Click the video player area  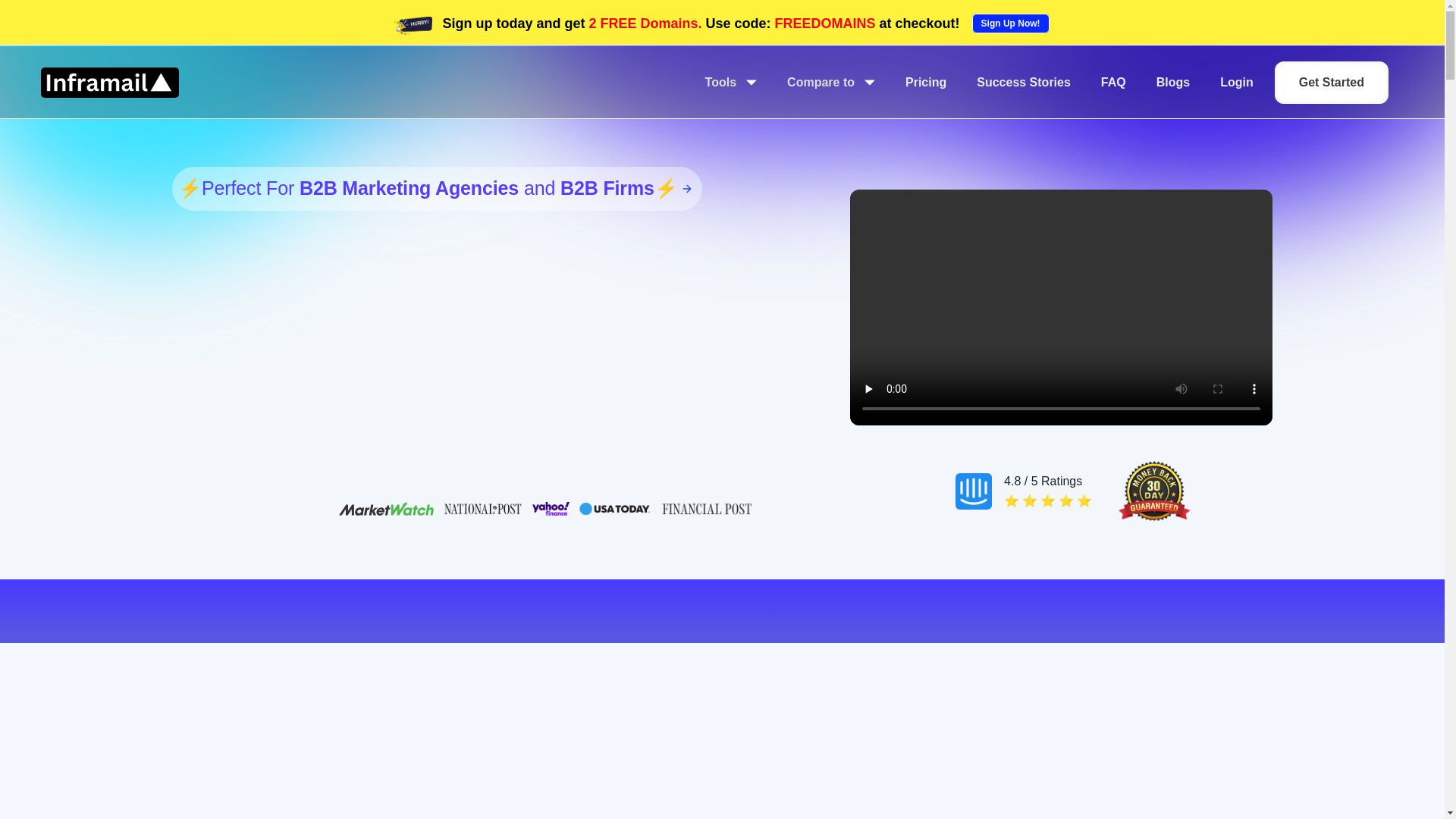point(1061,307)
